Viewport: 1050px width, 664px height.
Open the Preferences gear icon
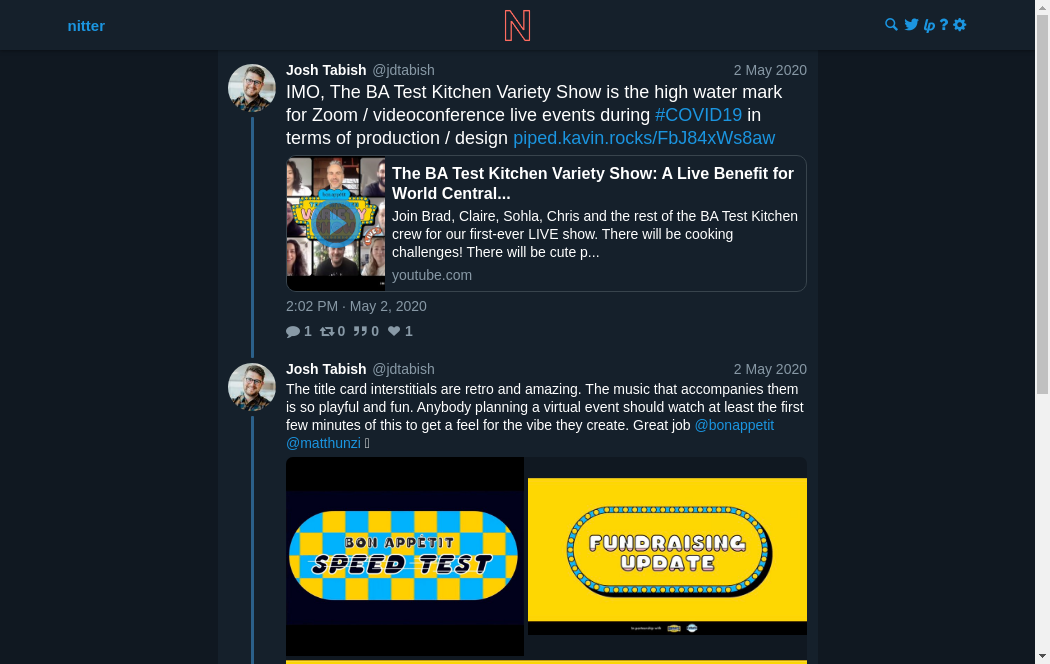point(960,25)
